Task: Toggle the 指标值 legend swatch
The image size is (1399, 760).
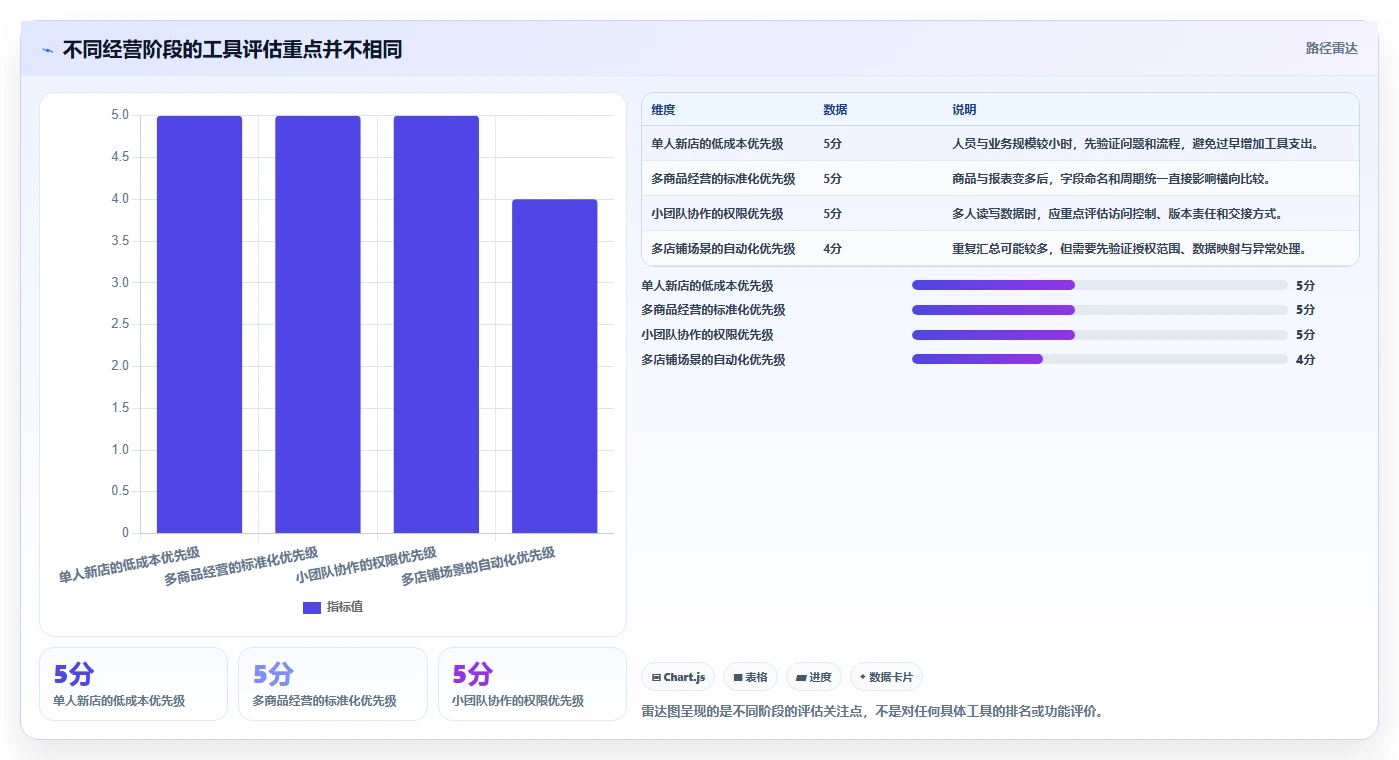Action: [x=312, y=607]
